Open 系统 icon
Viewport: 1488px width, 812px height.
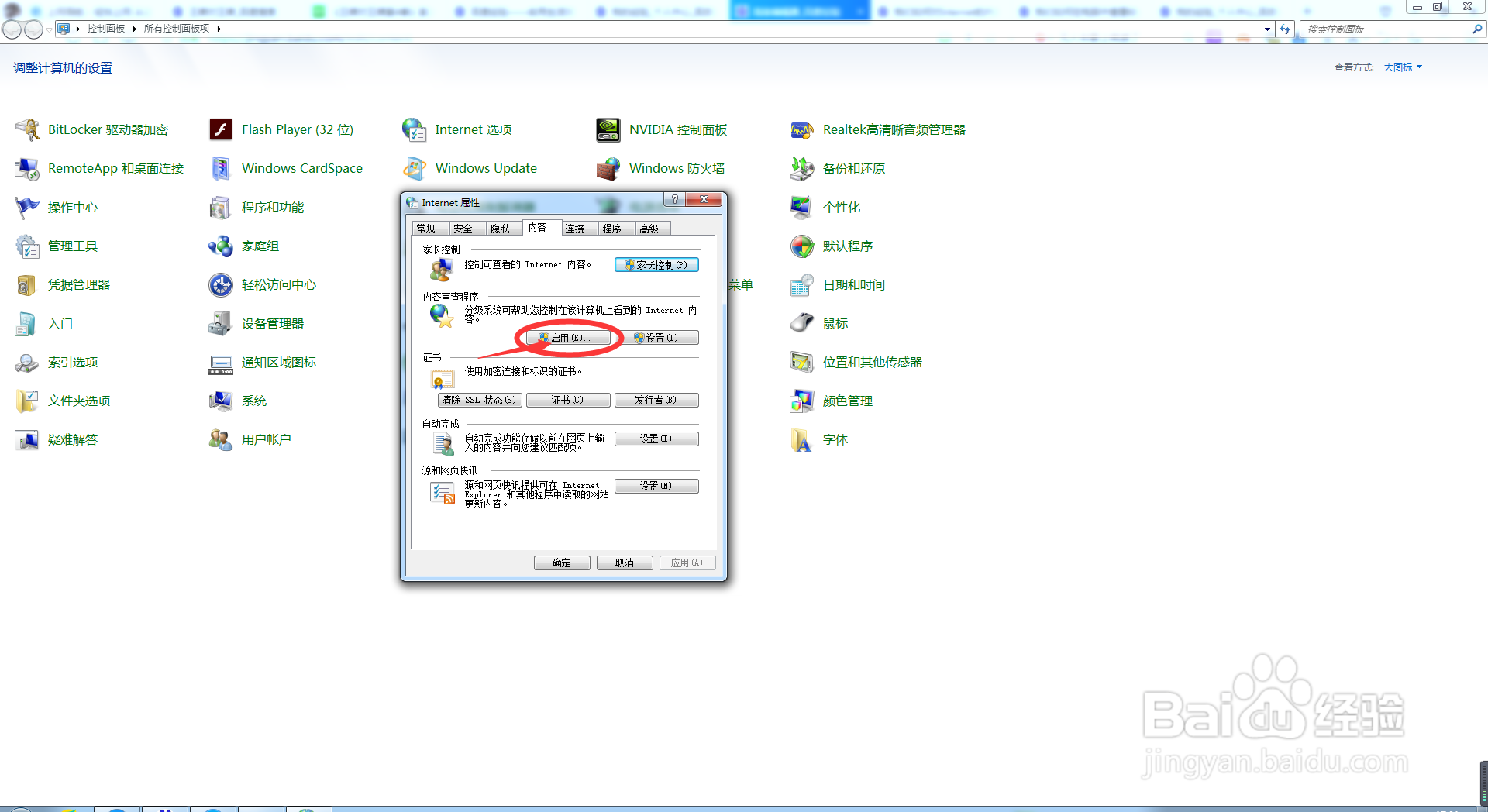tap(221, 401)
